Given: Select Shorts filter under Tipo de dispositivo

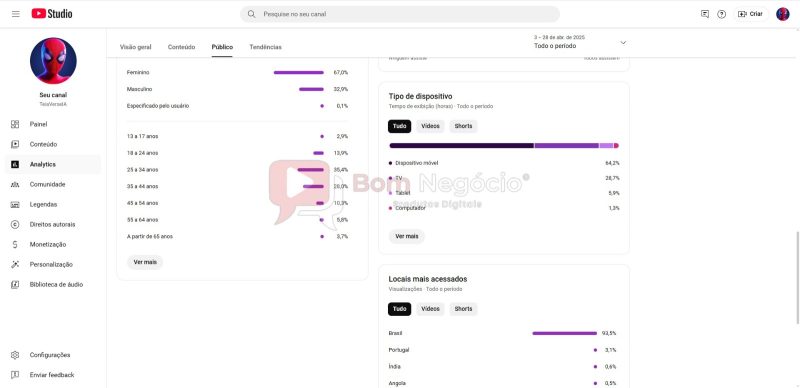Looking at the screenshot, I should [463, 126].
